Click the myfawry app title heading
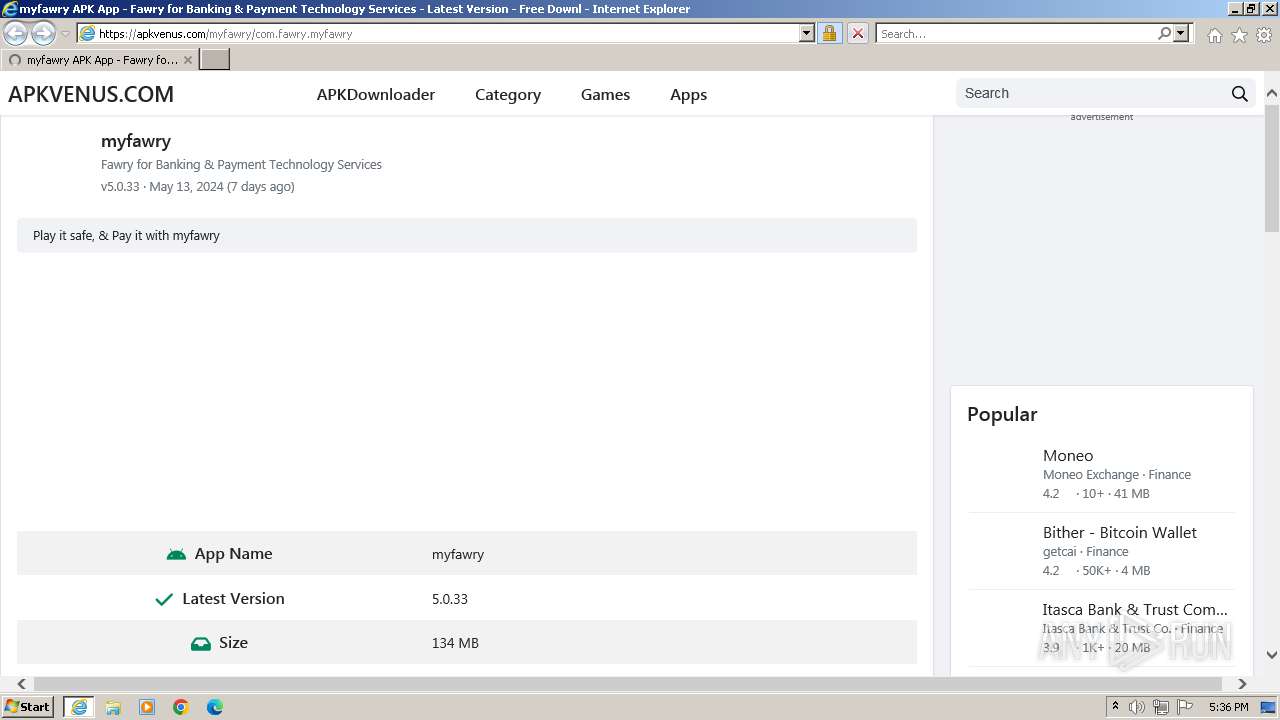The width and height of the screenshot is (1280, 720). pos(136,141)
